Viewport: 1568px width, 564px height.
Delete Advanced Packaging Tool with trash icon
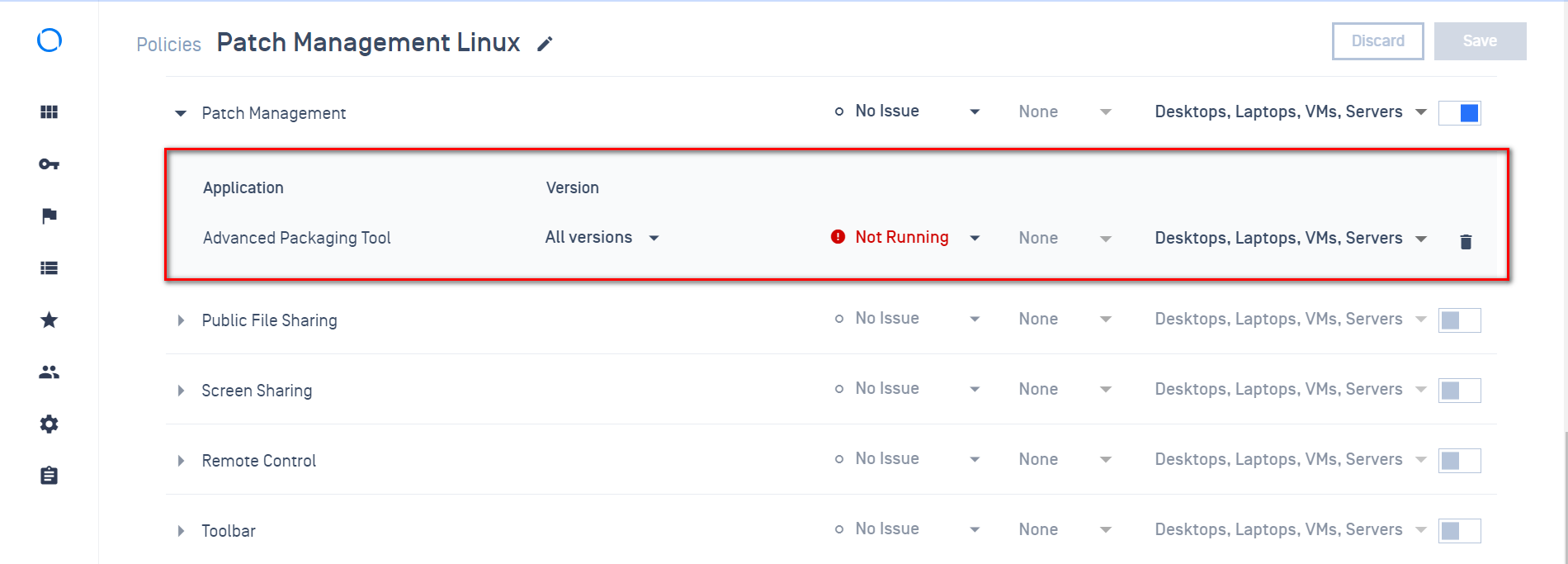[x=1466, y=241]
